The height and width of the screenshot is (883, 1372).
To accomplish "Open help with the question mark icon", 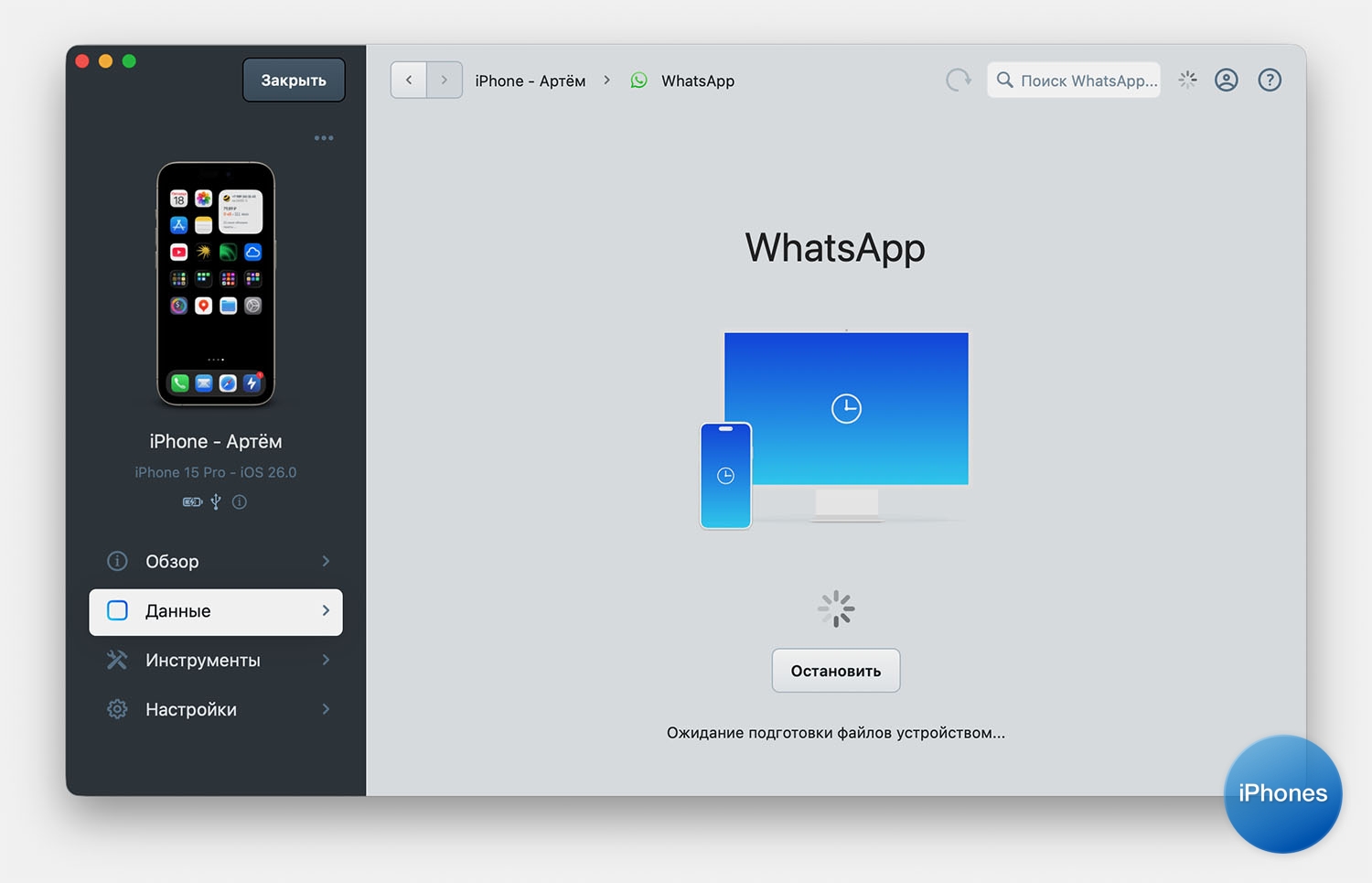I will (1270, 80).
